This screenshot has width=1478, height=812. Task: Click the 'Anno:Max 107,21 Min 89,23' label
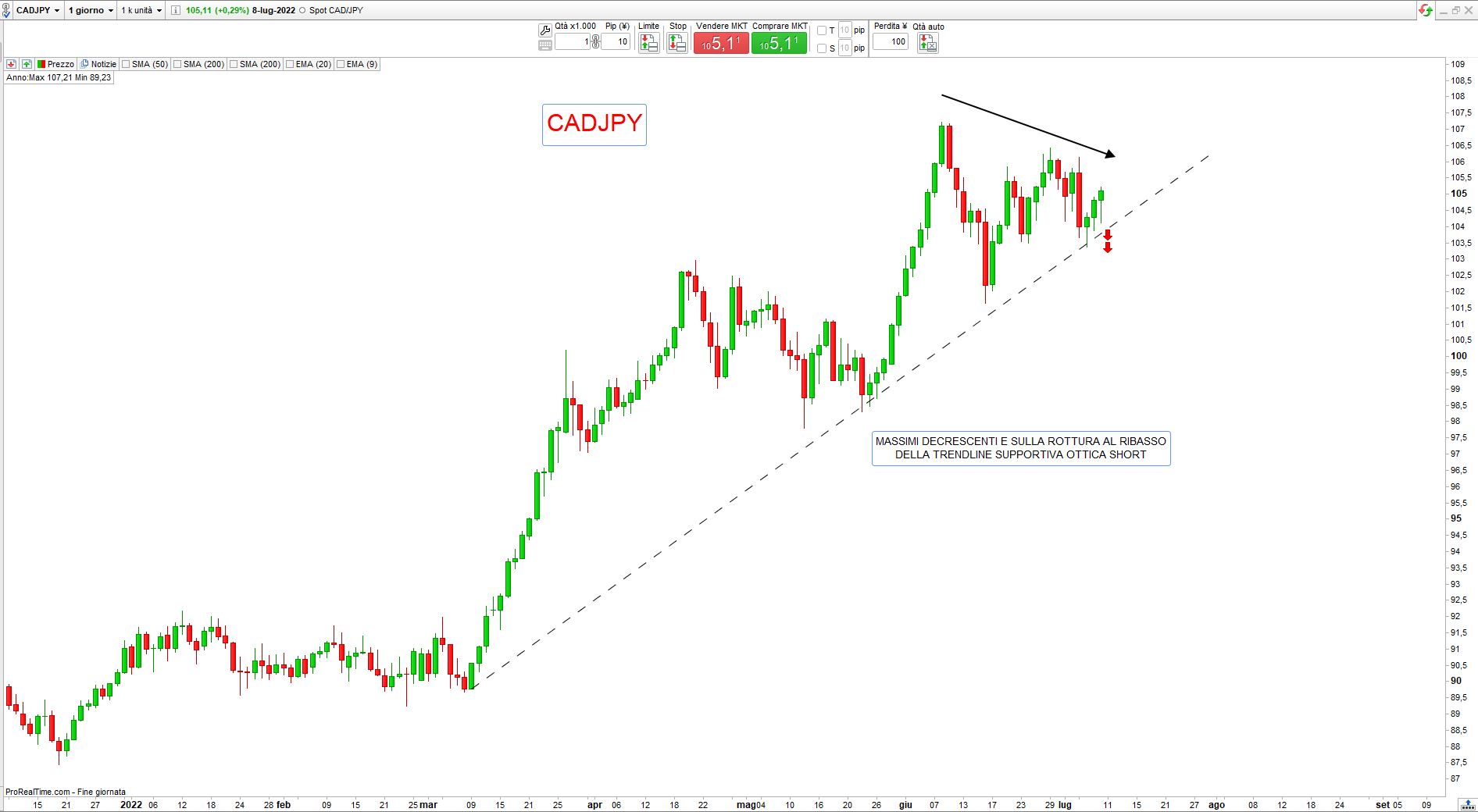pos(59,78)
